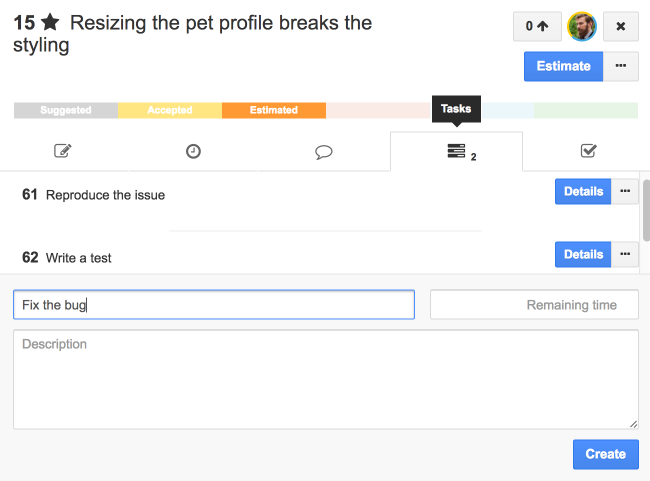Click the Accepted stage in progress bar

pos(170,110)
